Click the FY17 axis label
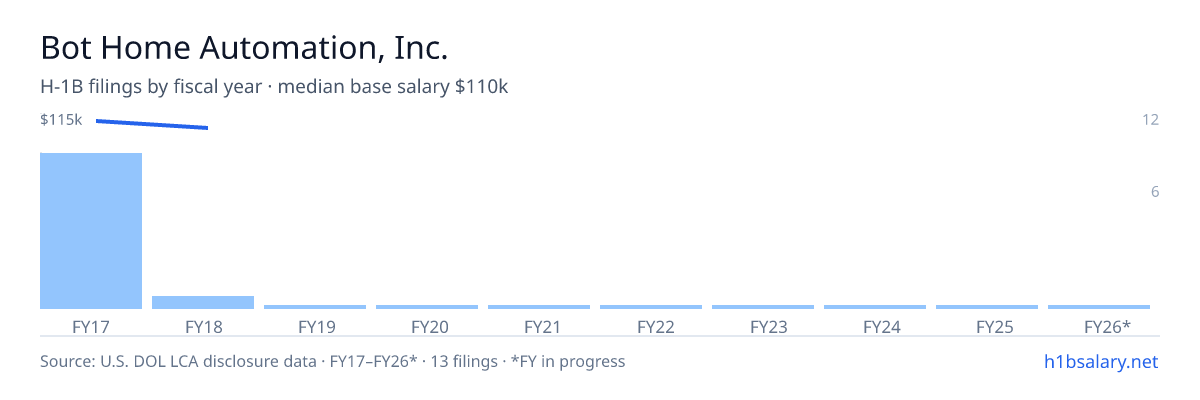The width and height of the screenshot is (1200, 400). click(91, 326)
